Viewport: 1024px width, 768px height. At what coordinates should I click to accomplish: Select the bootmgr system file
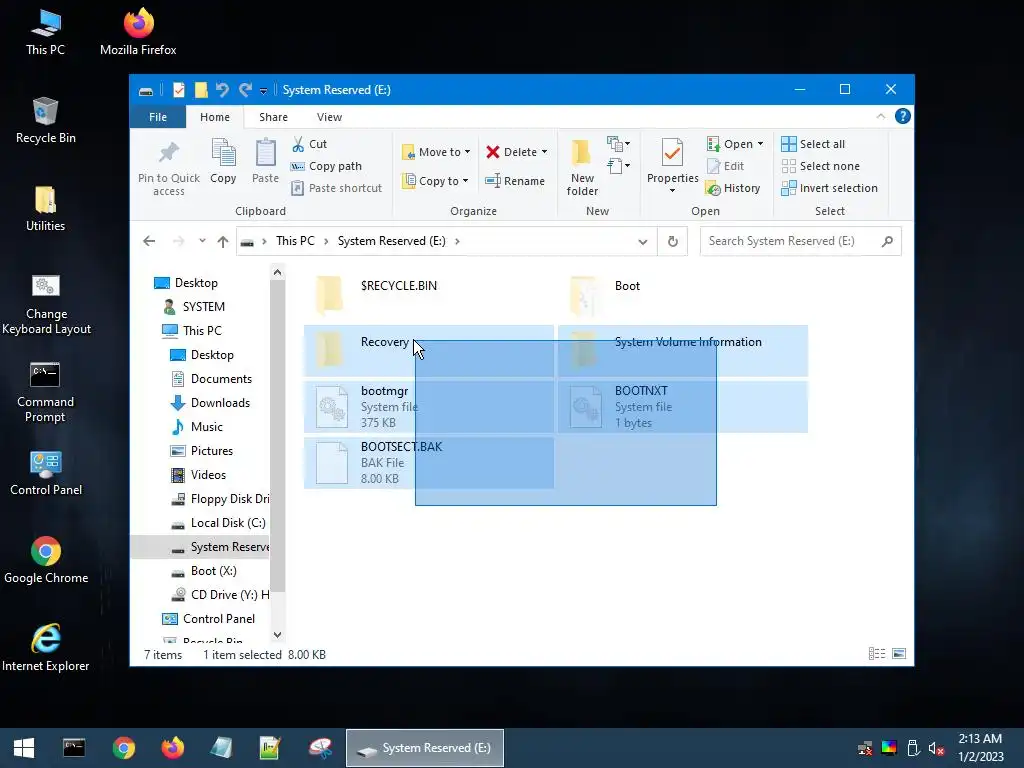pos(428,407)
